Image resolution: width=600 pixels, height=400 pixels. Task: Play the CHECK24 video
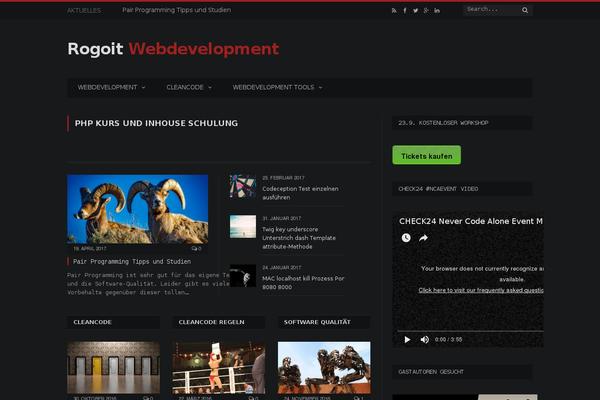407,340
